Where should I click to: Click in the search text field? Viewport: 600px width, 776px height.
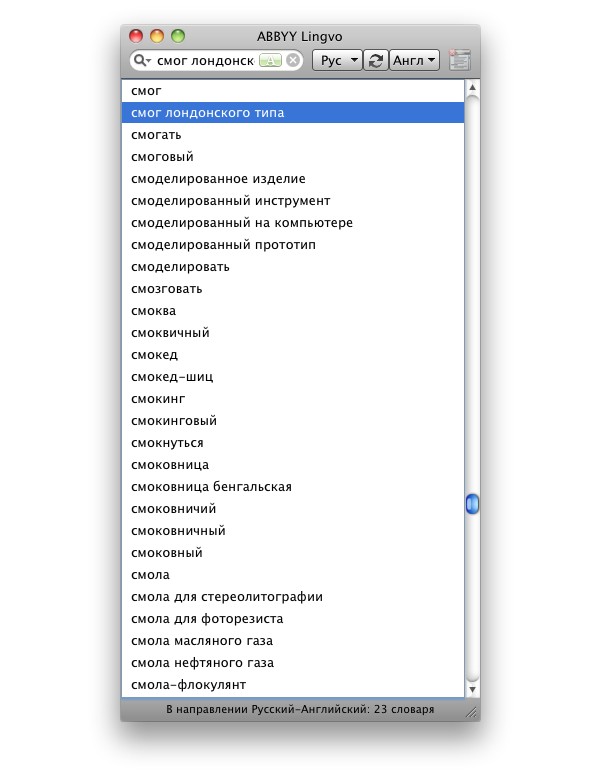pyautogui.click(x=205, y=61)
